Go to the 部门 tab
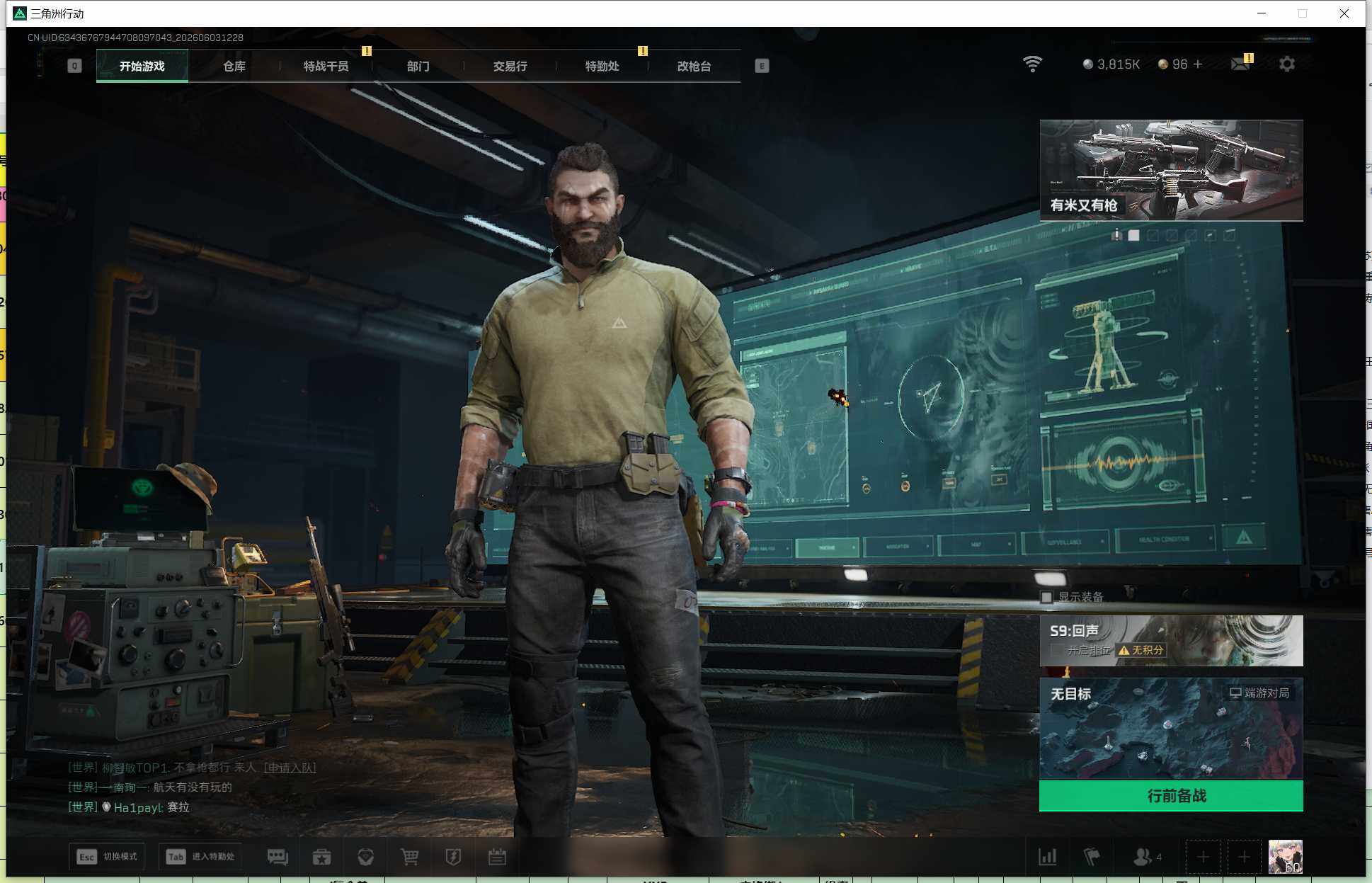1372x883 pixels. coord(418,66)
